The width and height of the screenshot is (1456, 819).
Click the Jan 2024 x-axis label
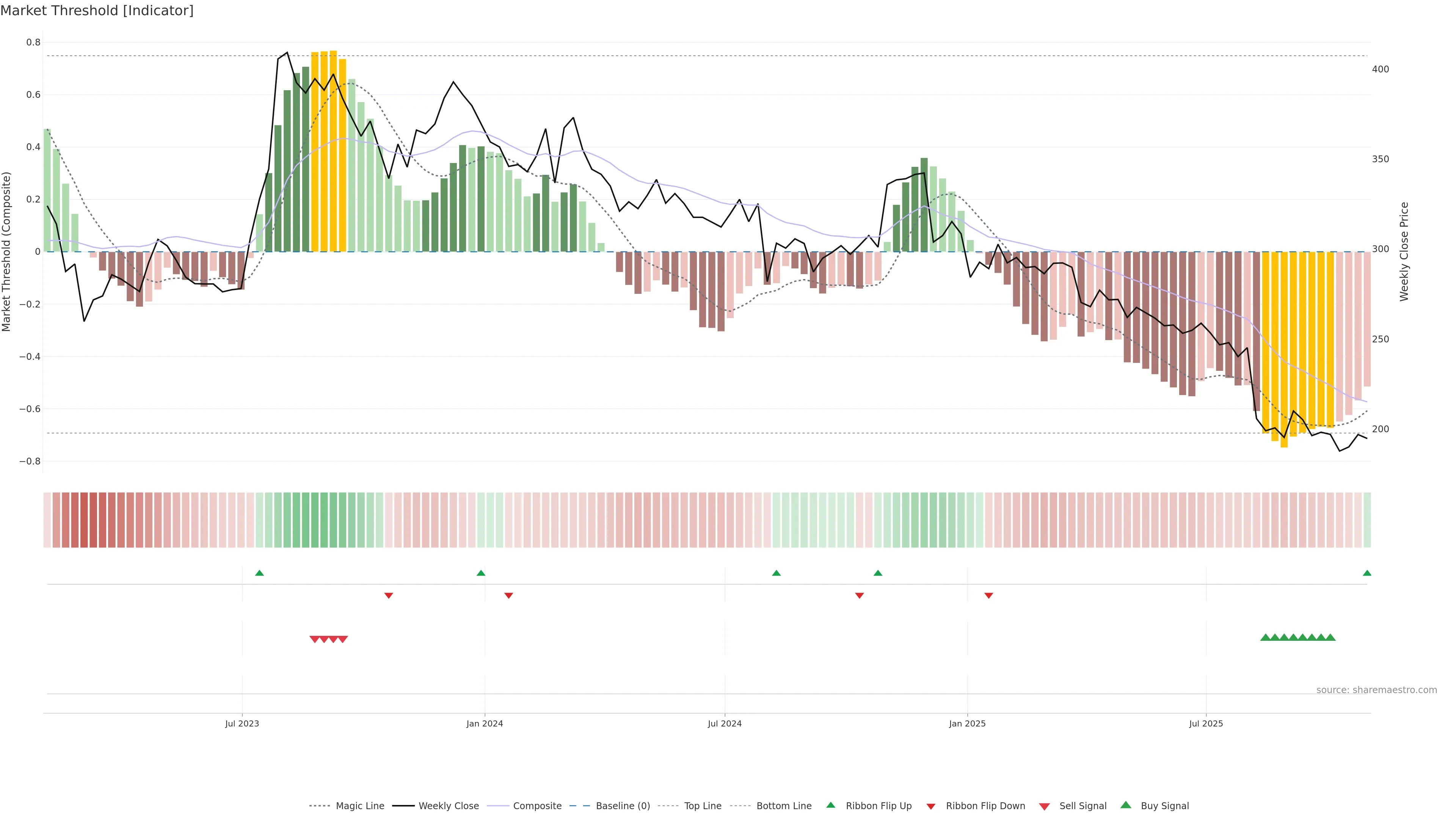[485, 723]
